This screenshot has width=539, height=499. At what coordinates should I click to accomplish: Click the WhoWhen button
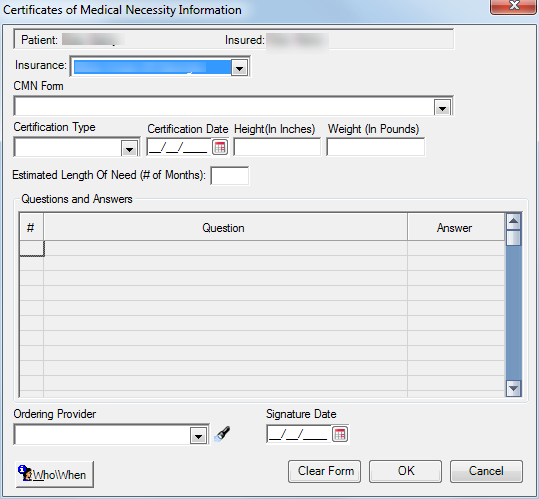55,475
